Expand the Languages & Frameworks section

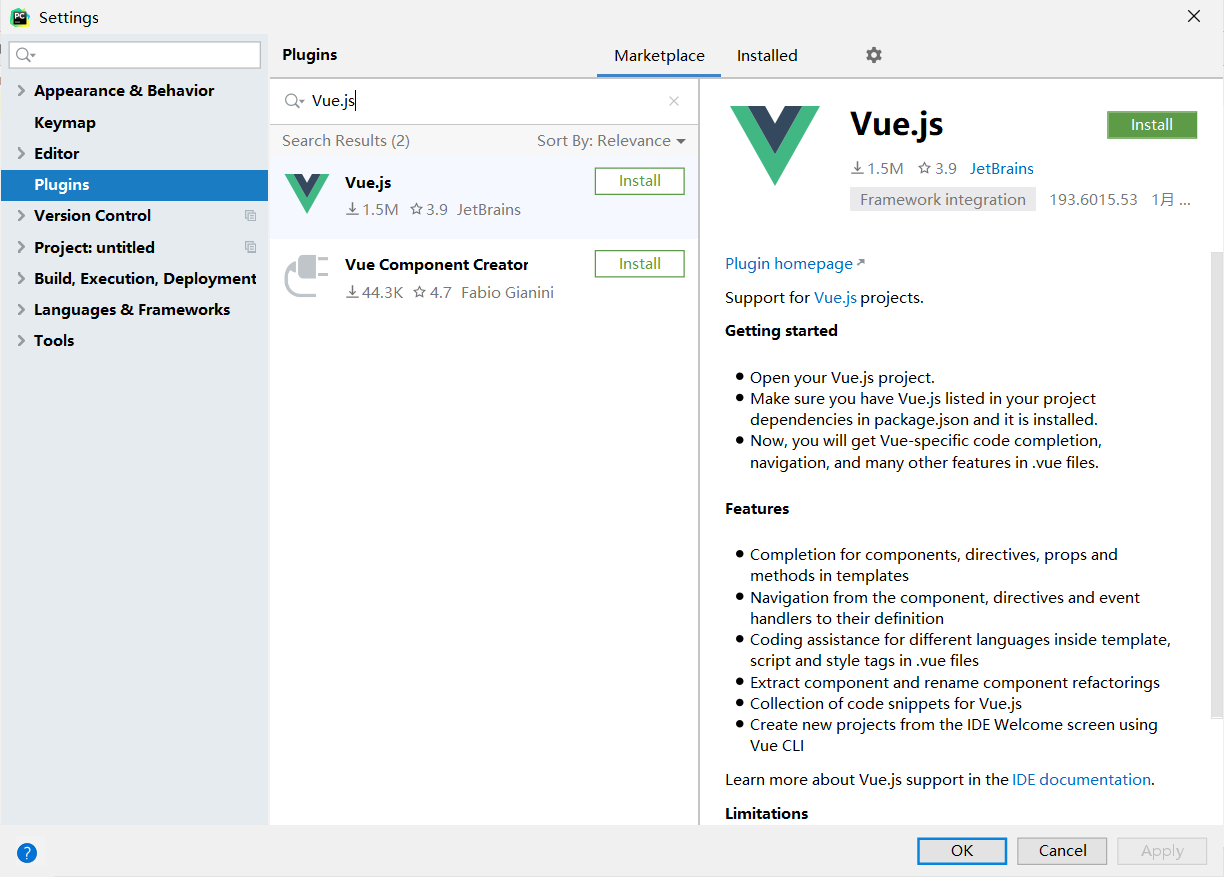point(21,309)
